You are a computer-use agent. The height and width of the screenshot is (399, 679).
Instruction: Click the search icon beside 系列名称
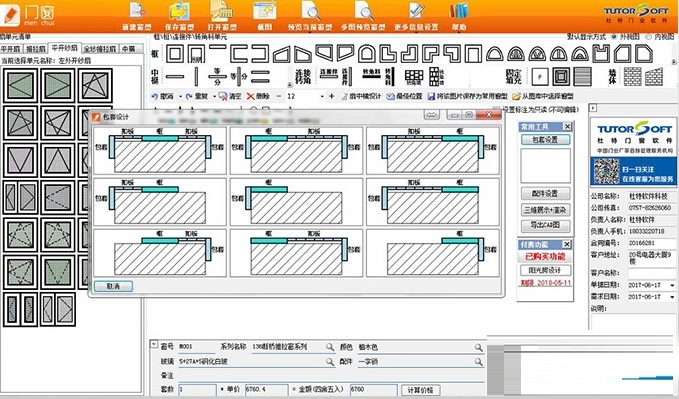click(330, 347)
